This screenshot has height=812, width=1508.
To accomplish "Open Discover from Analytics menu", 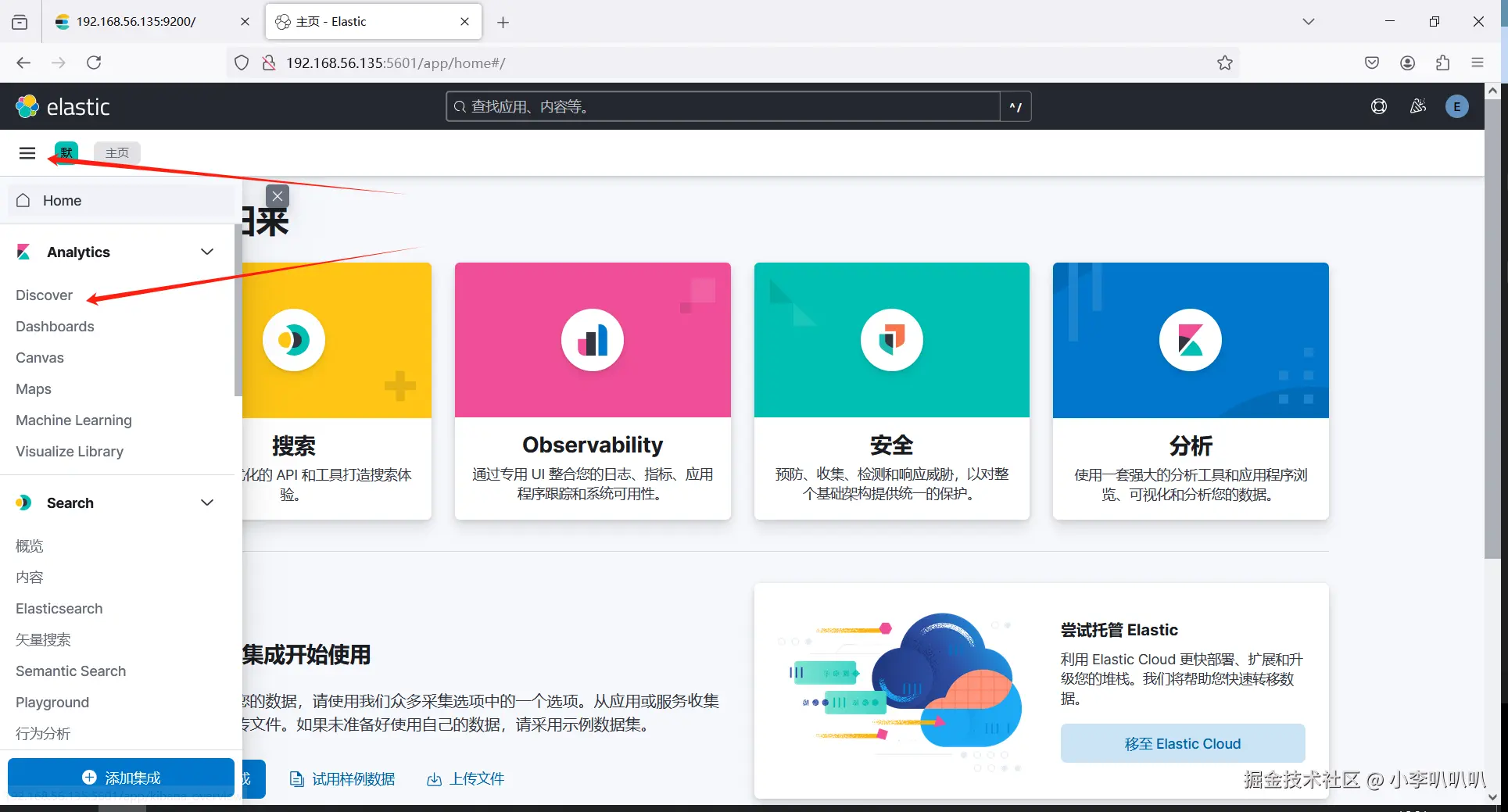I will 44,295.
